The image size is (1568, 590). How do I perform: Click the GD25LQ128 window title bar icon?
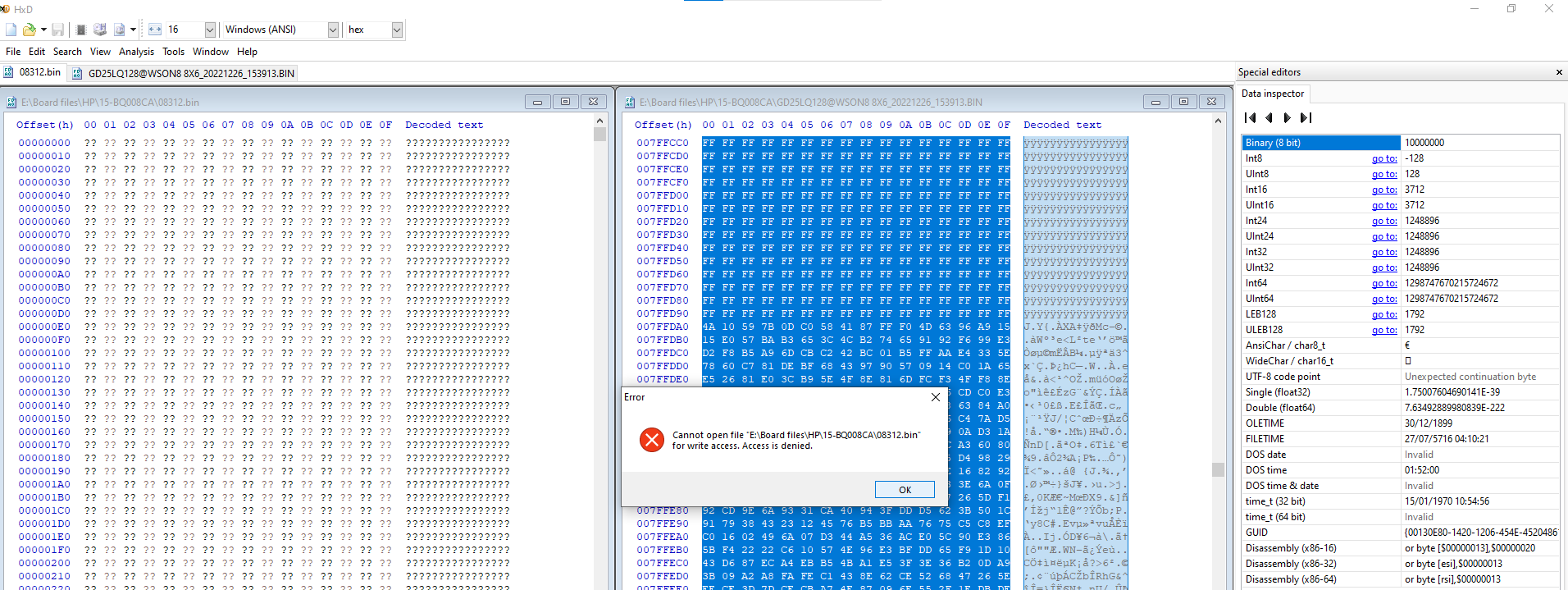[x=630, y=103]
